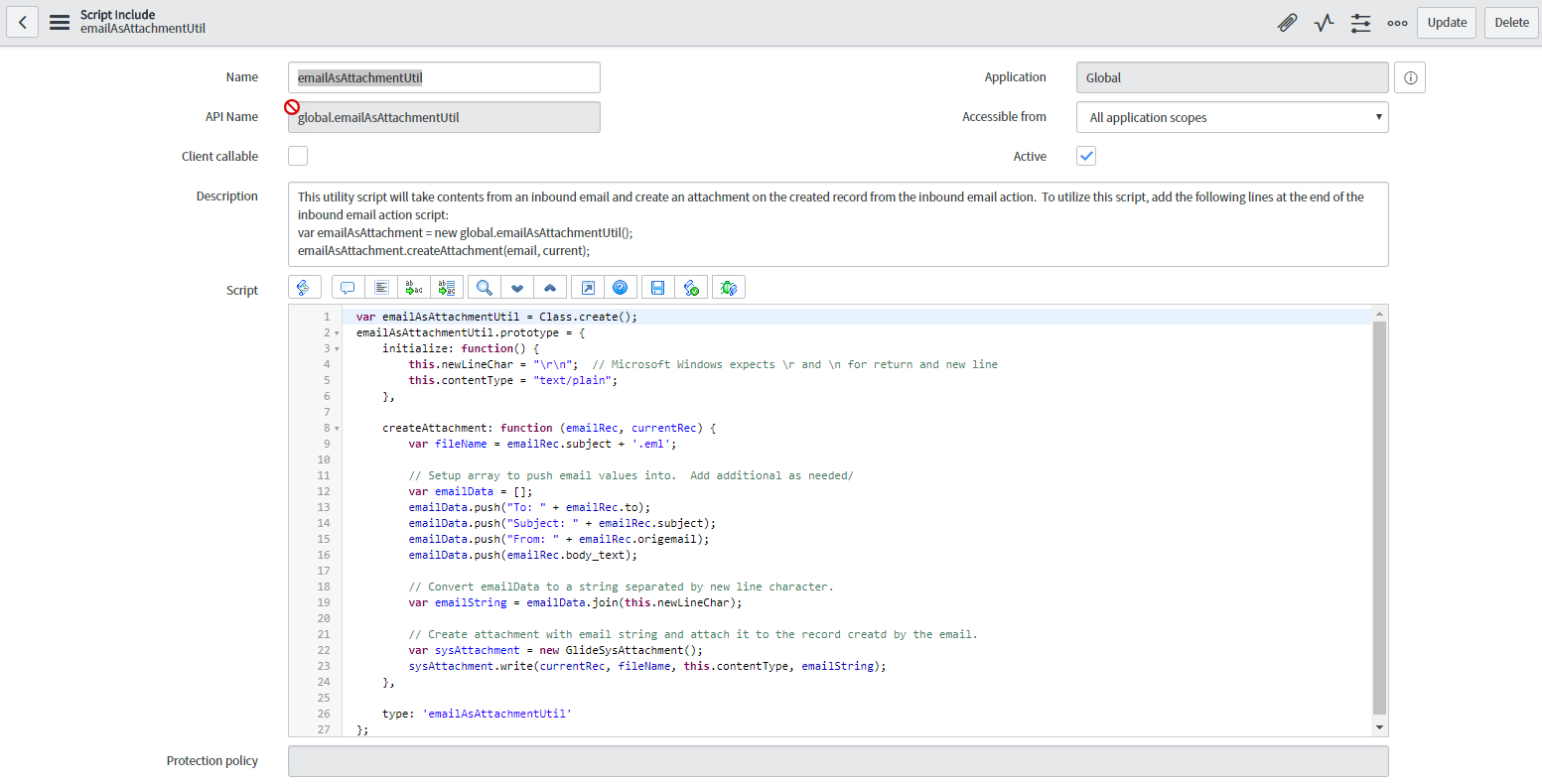This screenshot has width=1542, height=784.
Task: Toggle full screen editor icon
Action: tap(588, 288)
